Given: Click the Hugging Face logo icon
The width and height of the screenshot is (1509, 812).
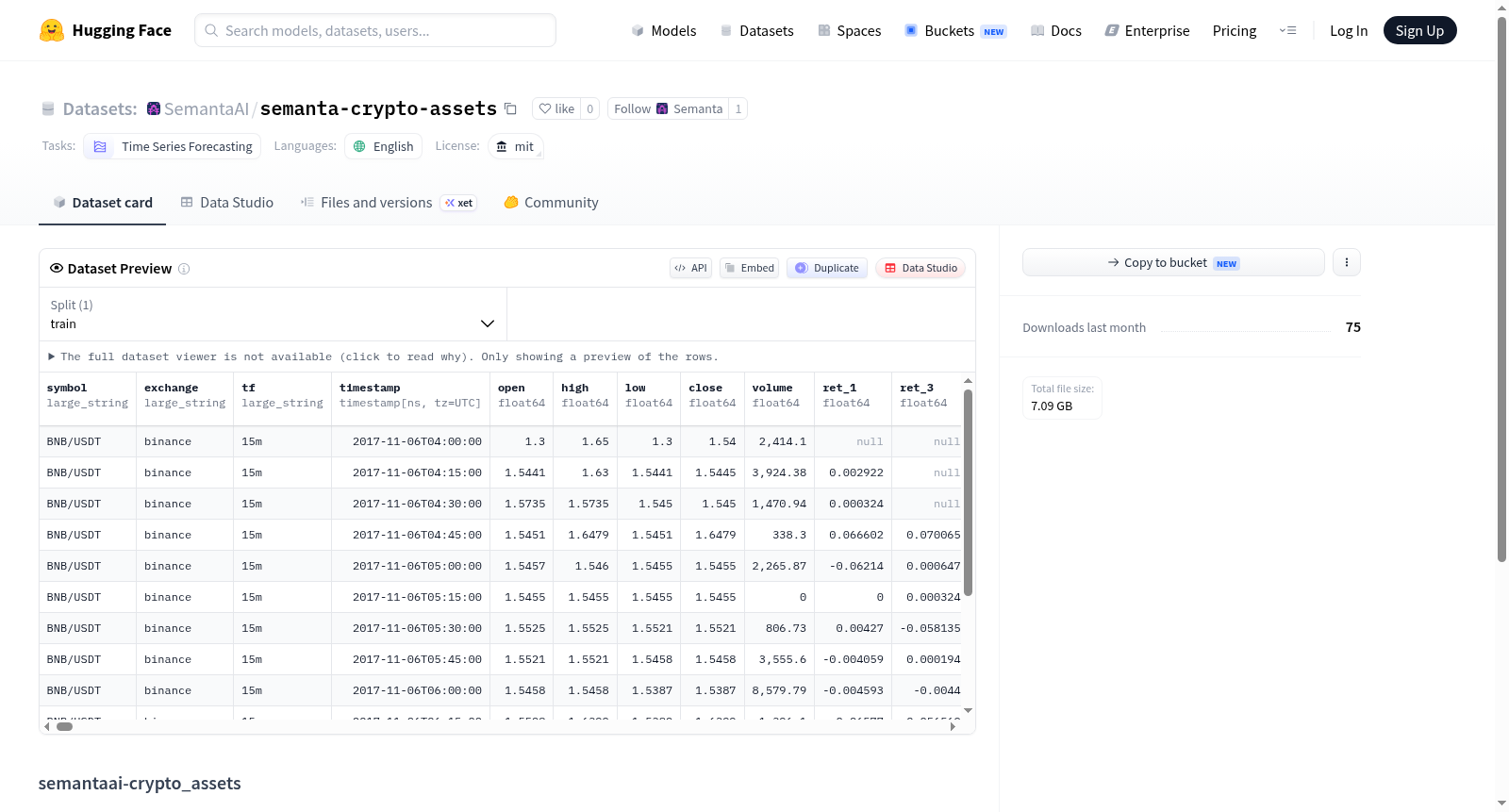Looking at the screenshot, I should tap(52, 30).
